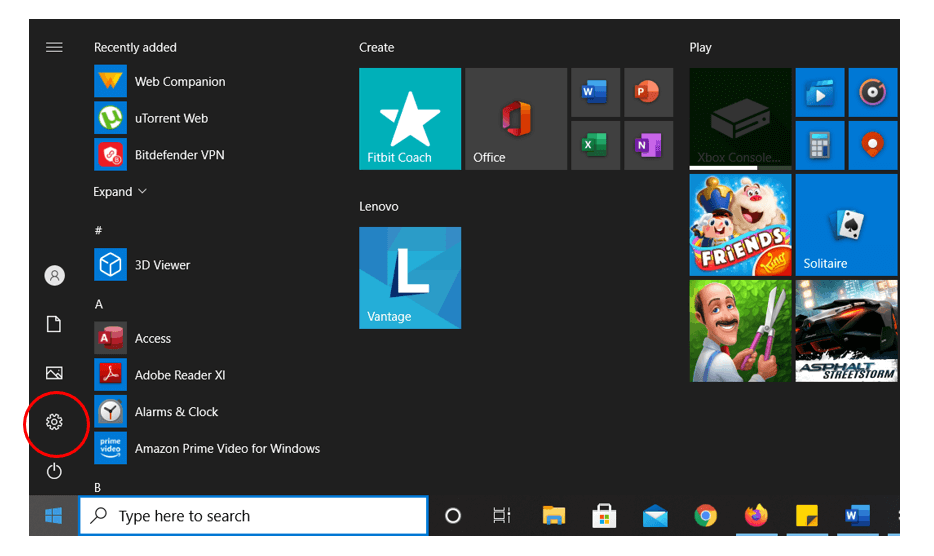Open Firefox from taskbar
The image size is (934, 556).
tap(756, 515)
